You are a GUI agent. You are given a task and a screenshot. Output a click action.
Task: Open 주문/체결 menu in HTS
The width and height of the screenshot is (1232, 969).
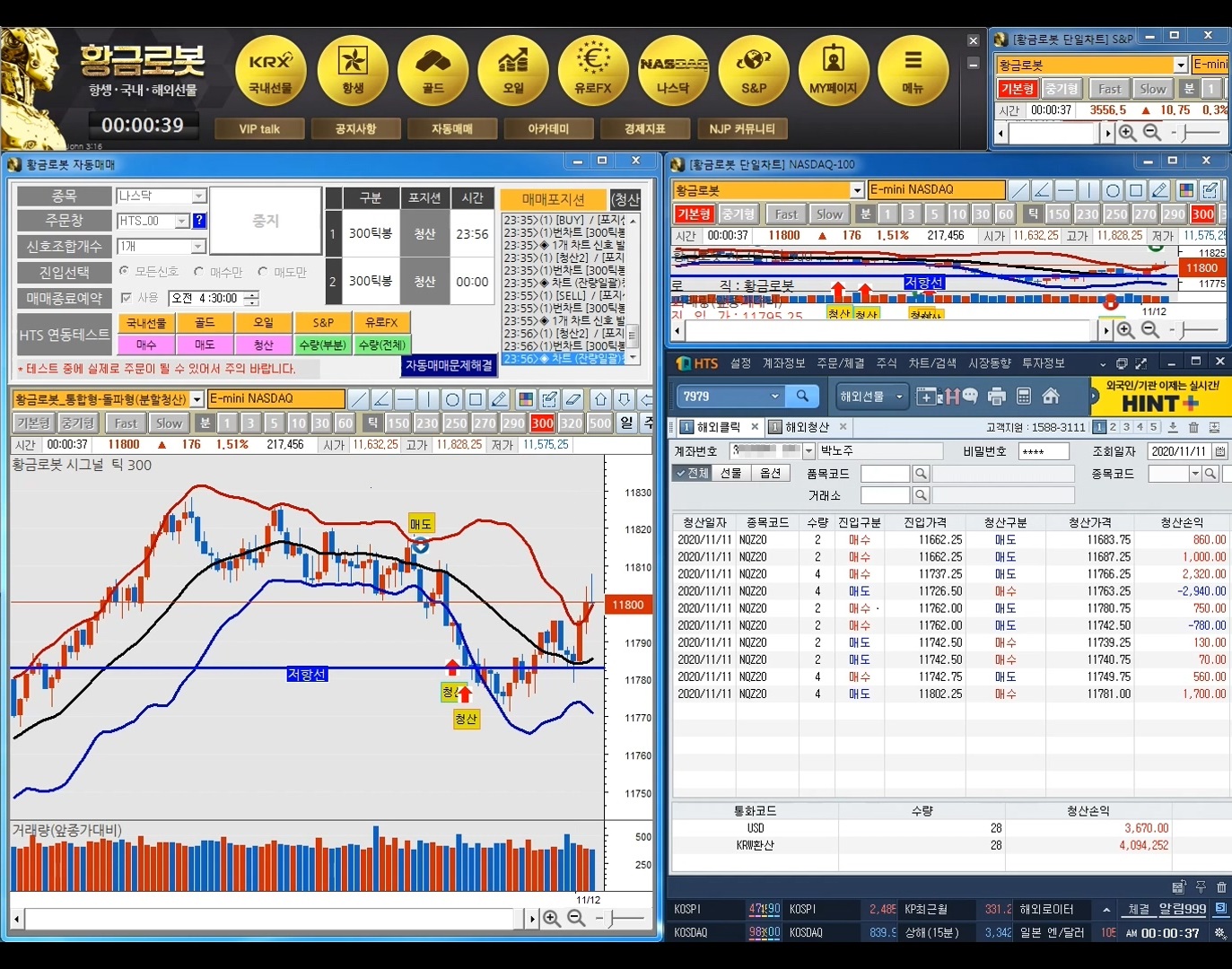(x=841, y=363)
